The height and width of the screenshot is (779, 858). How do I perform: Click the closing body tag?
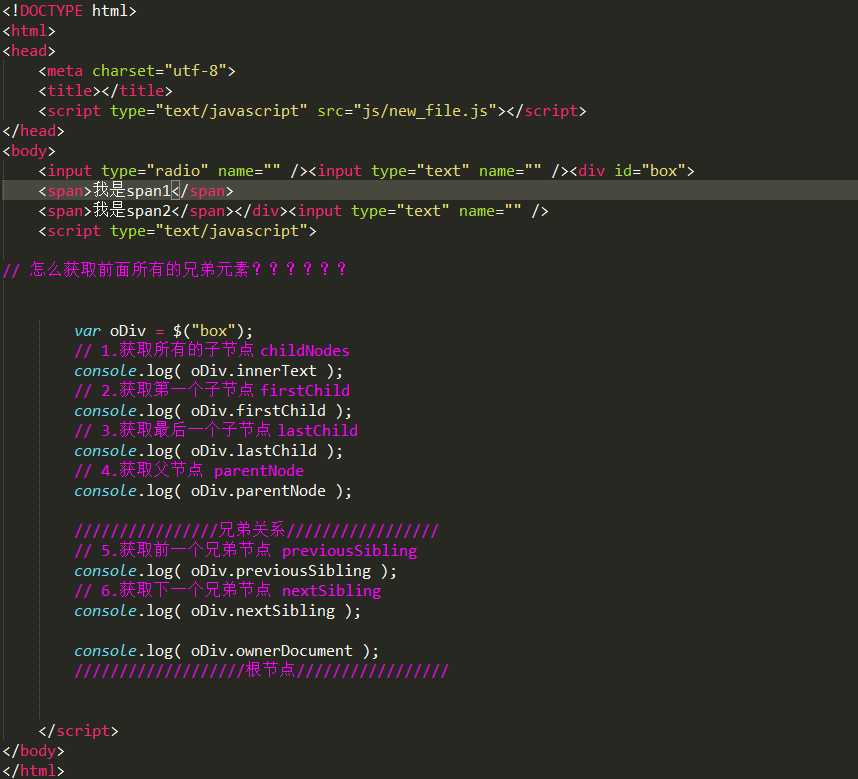tap(33, 751)
